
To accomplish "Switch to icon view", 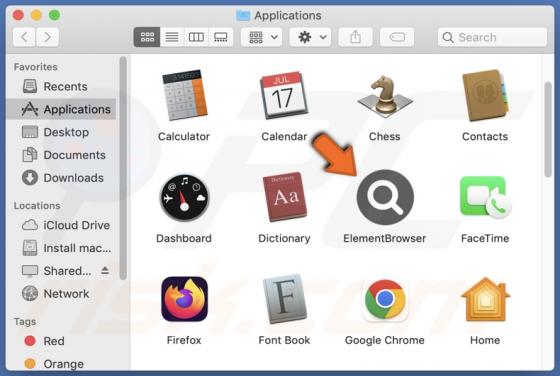I will (x=147, y=37).
